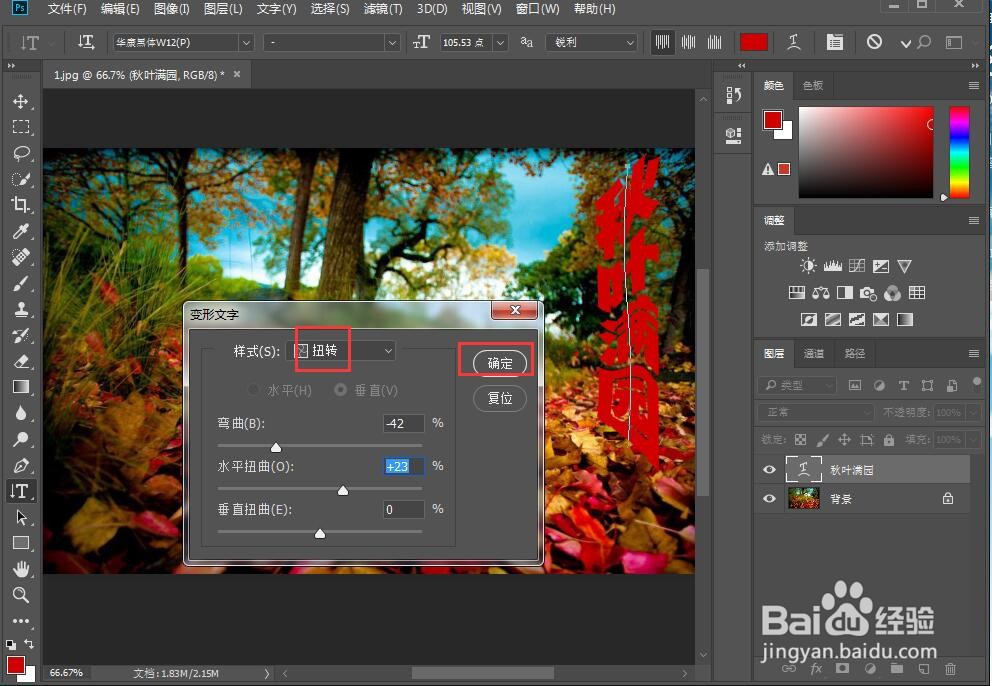Add a Brightness/Contrast adjustment
Image resolution: width=992 pixels, height=686 pixels.
pos(808,266)
